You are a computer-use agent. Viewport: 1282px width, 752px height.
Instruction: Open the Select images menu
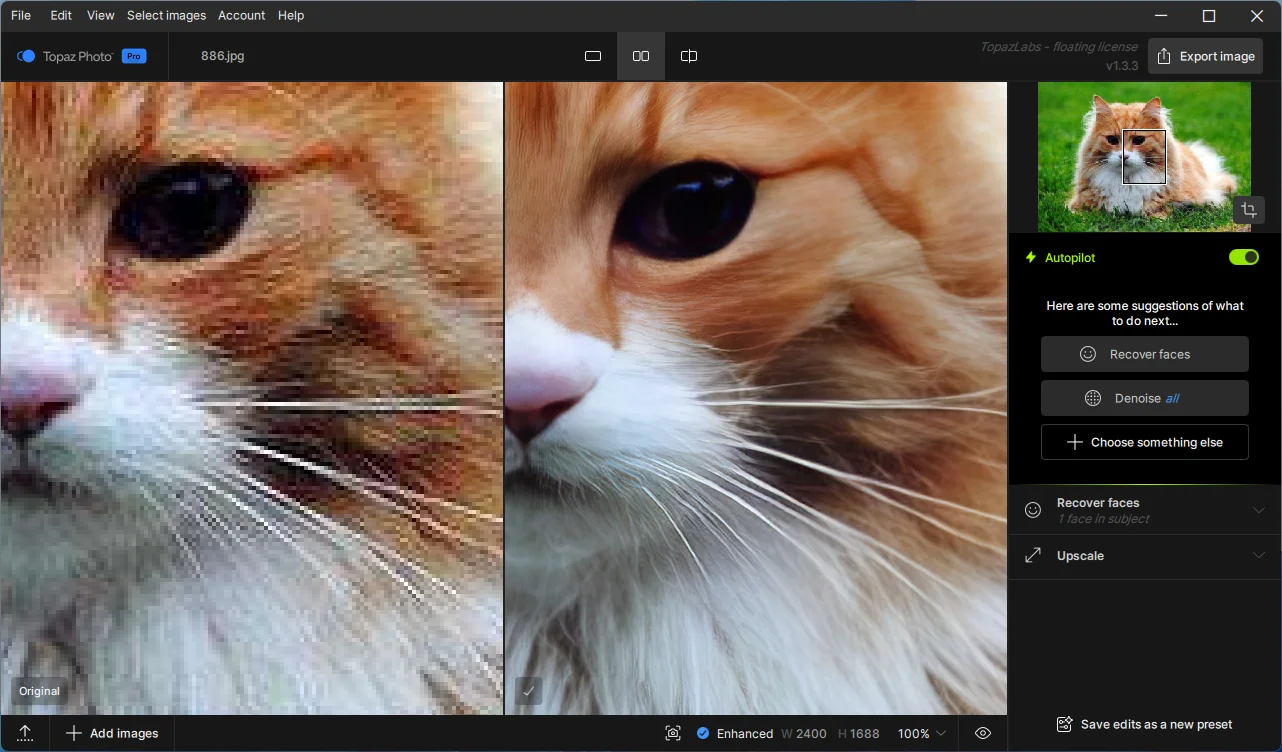click(x=166, y=15)
